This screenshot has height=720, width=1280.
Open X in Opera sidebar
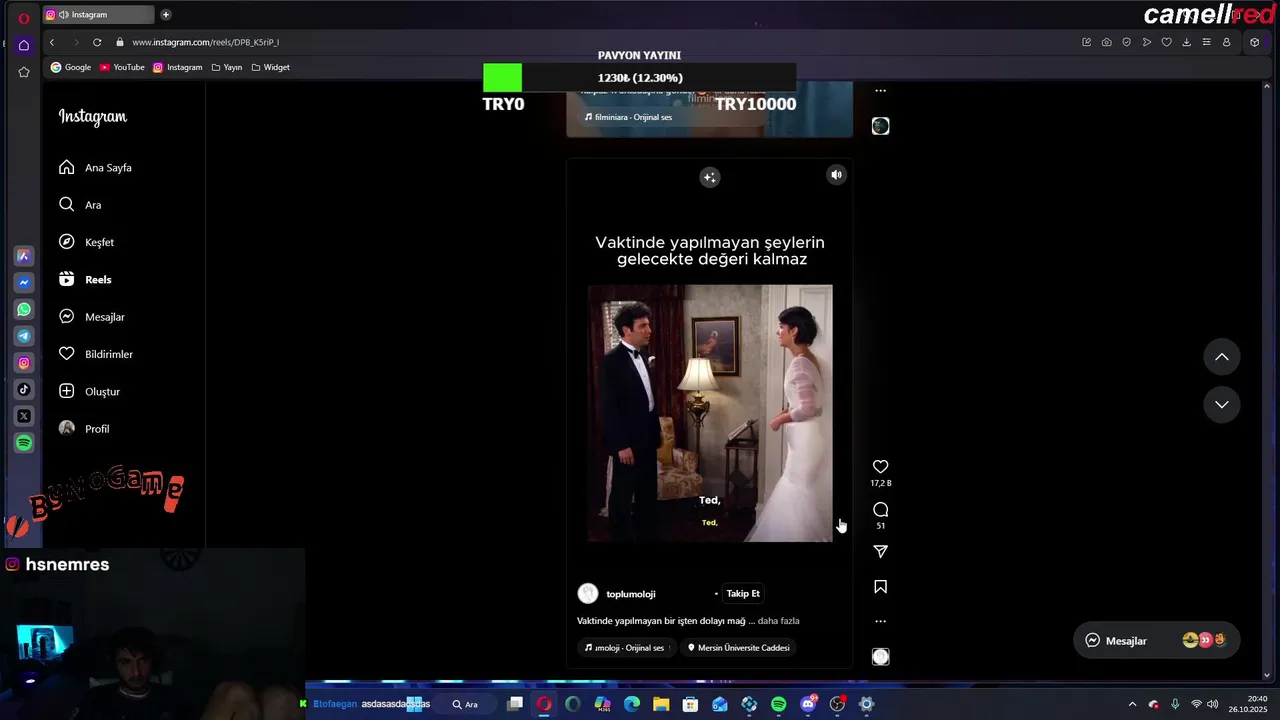coord(24,416)
